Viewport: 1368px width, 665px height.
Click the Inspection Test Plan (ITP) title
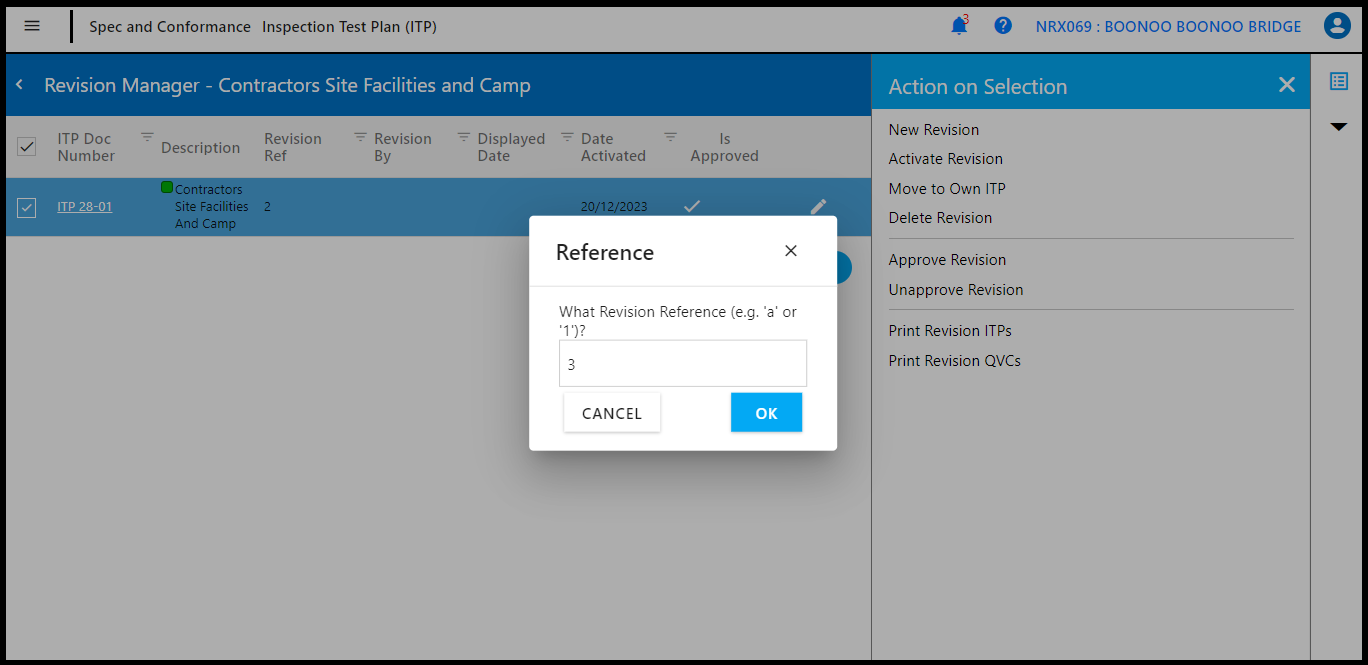coord(349,26)
